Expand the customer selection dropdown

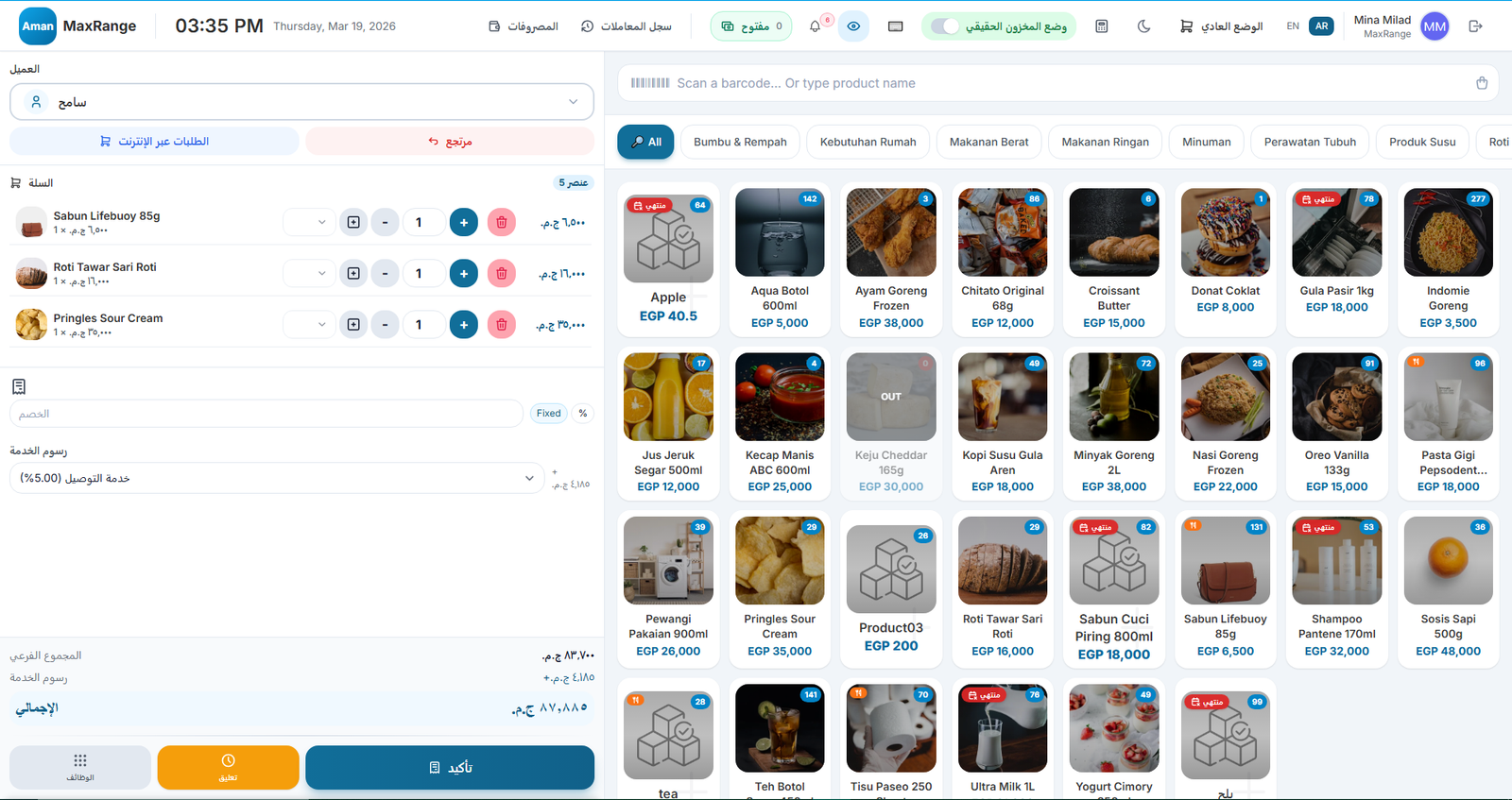coord(301,102)
